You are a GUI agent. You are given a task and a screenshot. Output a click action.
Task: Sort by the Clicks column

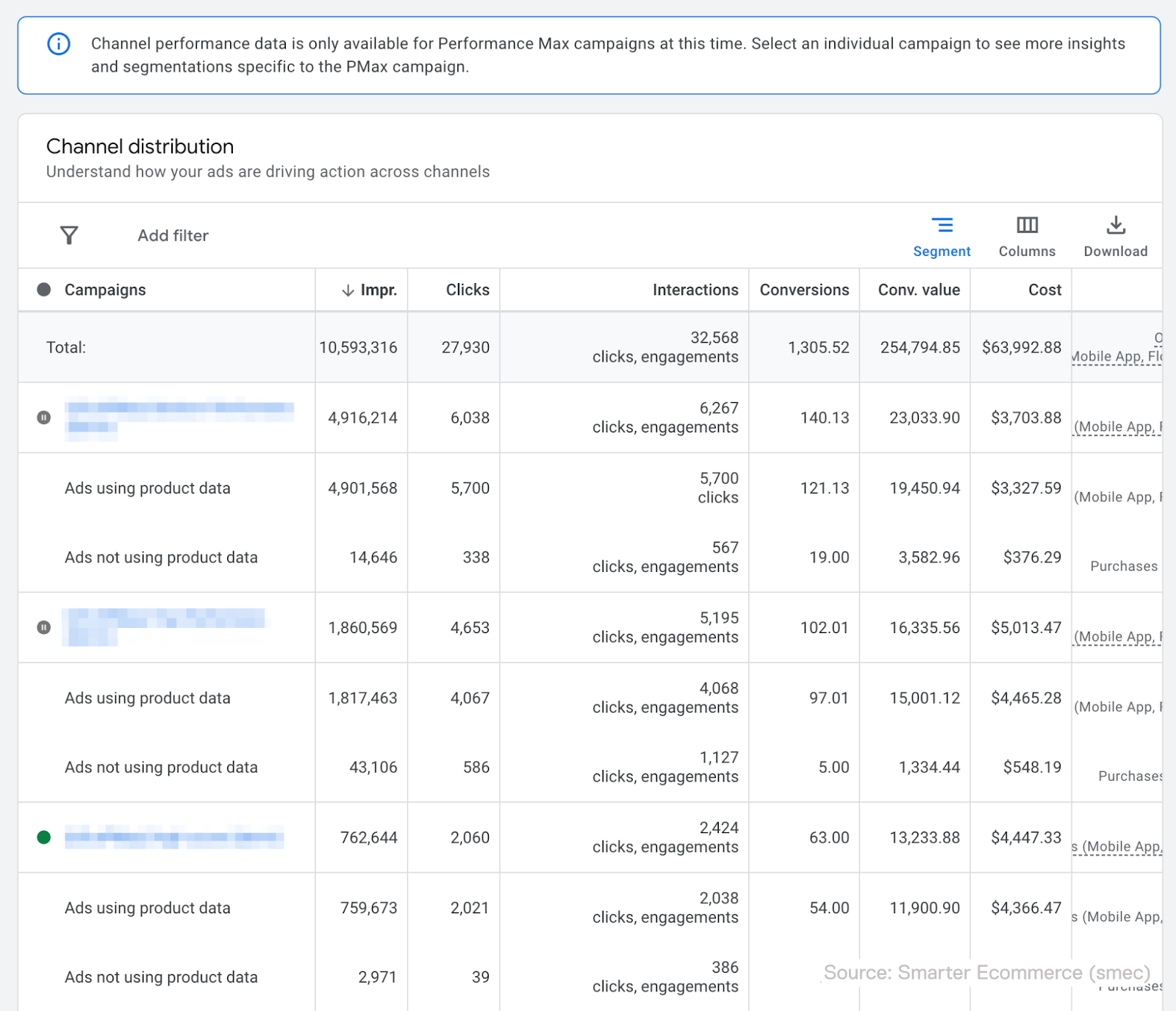pos(467,290)
